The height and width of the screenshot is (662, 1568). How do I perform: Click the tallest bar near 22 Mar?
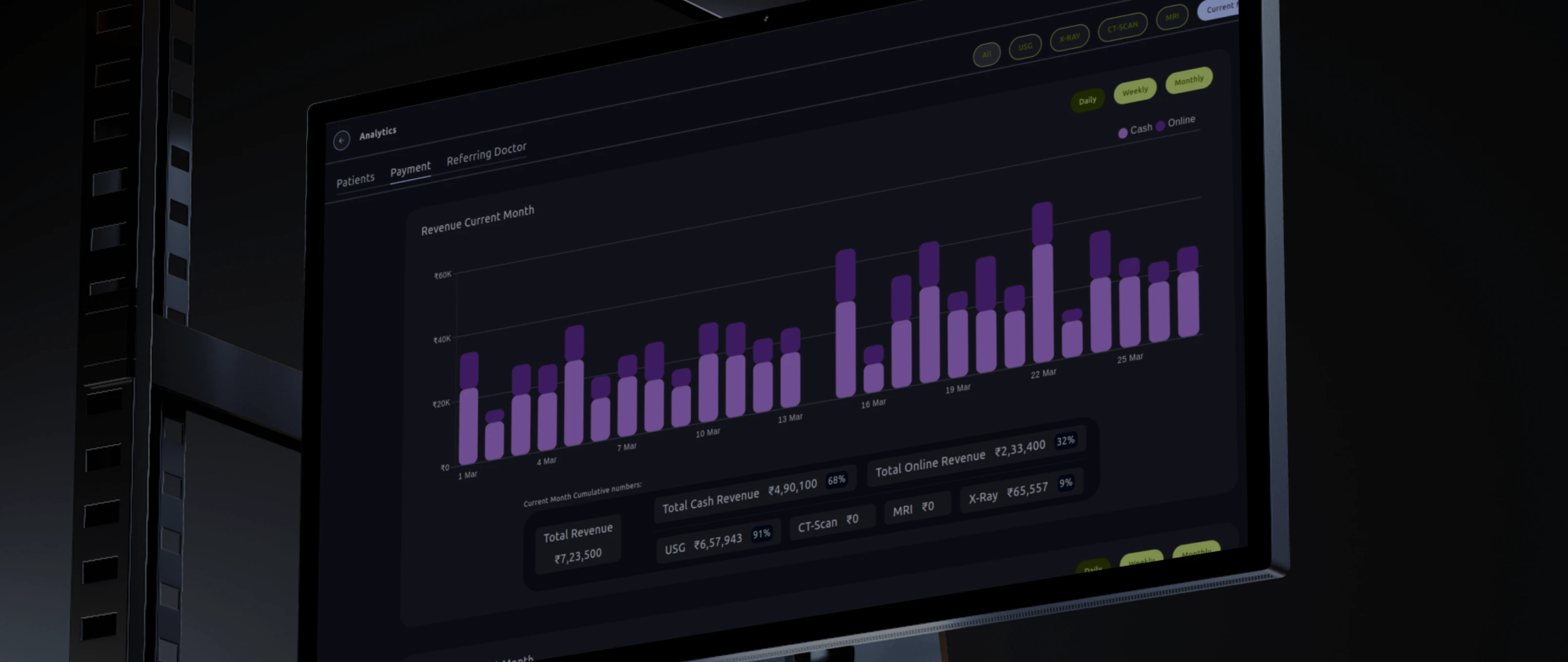tap(1043, 282)
